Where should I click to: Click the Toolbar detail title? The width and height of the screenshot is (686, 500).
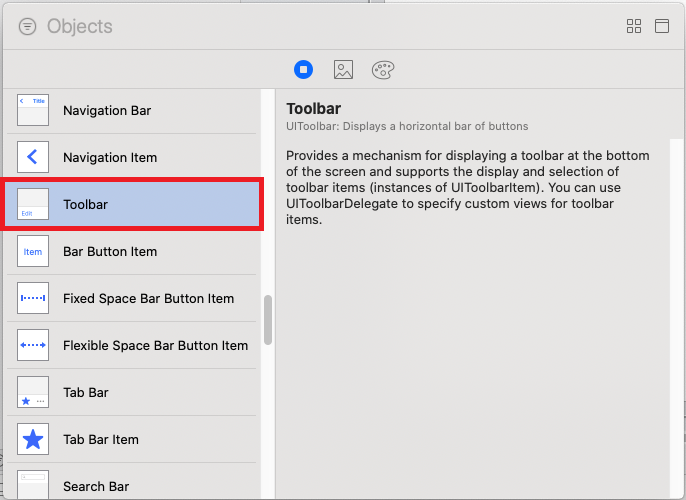(315, 108)
